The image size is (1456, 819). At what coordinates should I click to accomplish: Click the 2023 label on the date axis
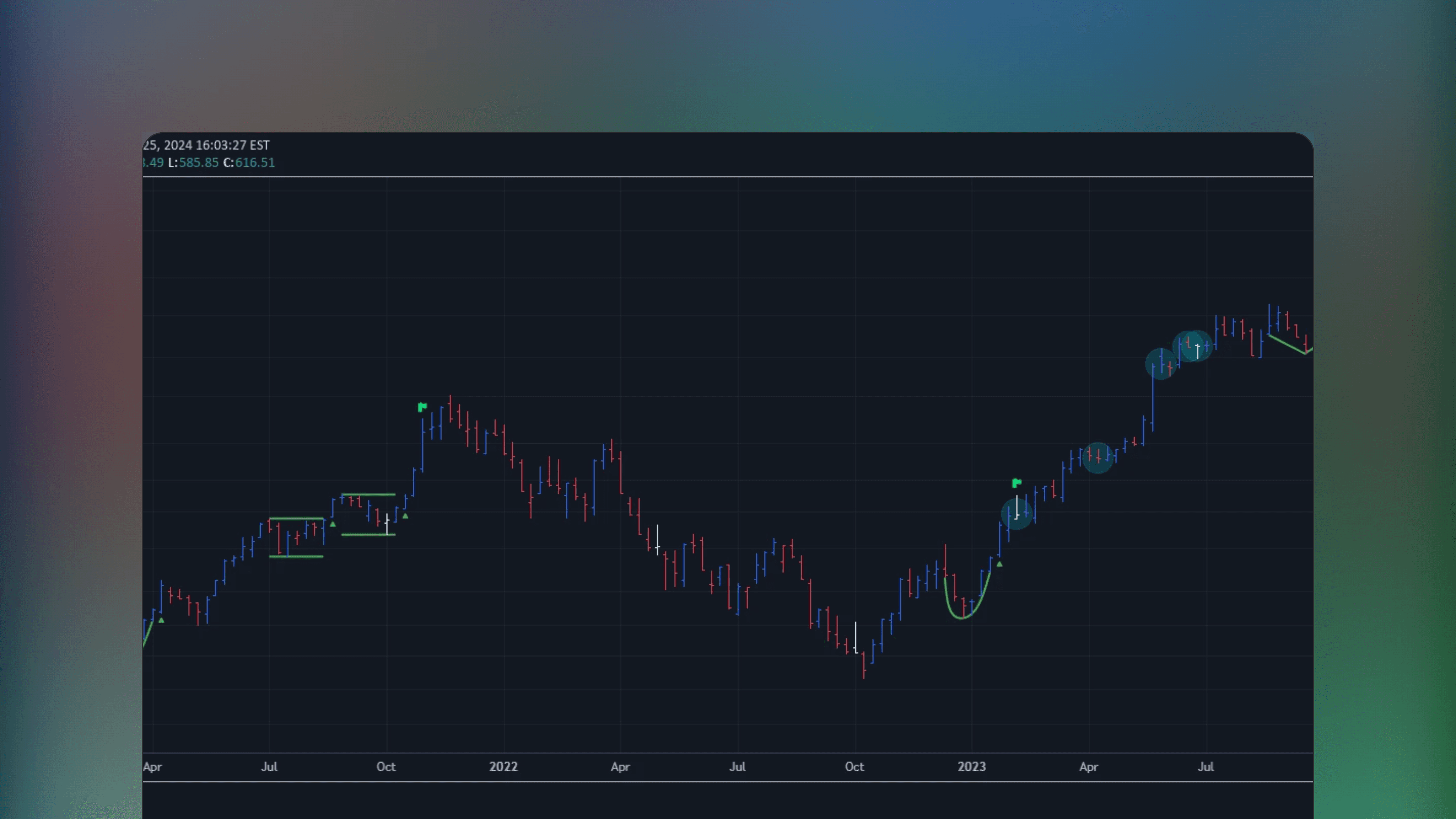coord(972,767)
